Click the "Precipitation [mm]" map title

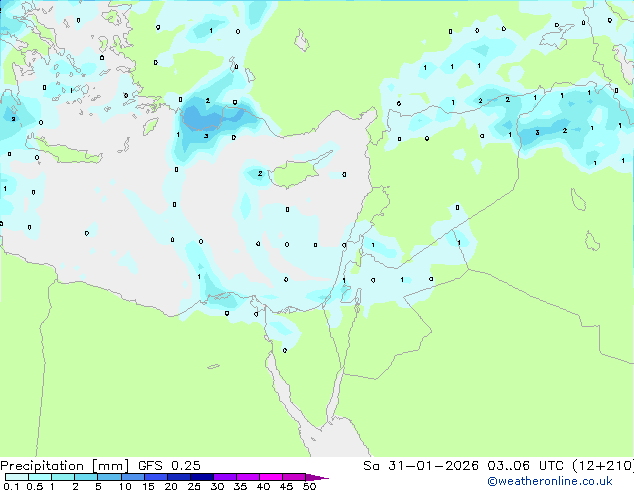[x=65, y=466]
